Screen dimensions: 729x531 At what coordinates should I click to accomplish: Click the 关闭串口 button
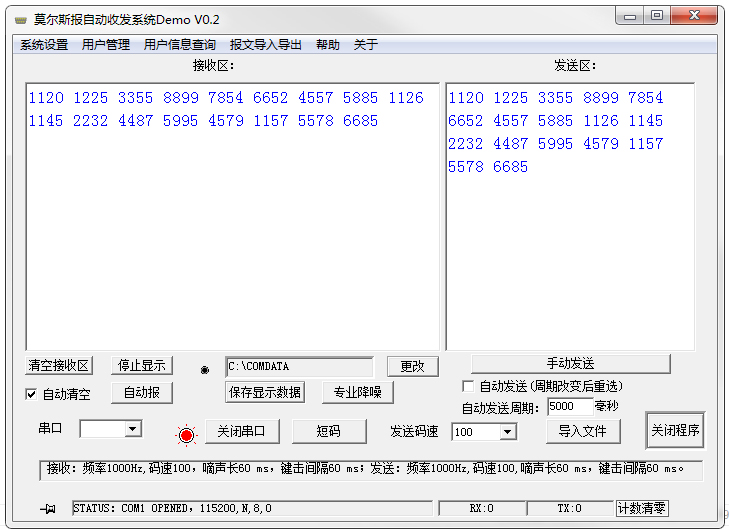pos(241,432)
